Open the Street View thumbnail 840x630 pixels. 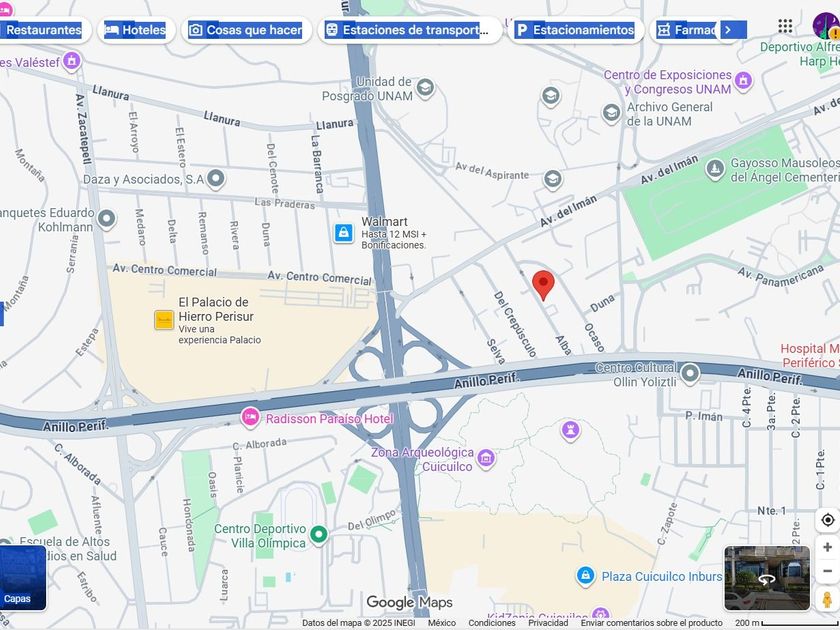[x=767, y=578]
